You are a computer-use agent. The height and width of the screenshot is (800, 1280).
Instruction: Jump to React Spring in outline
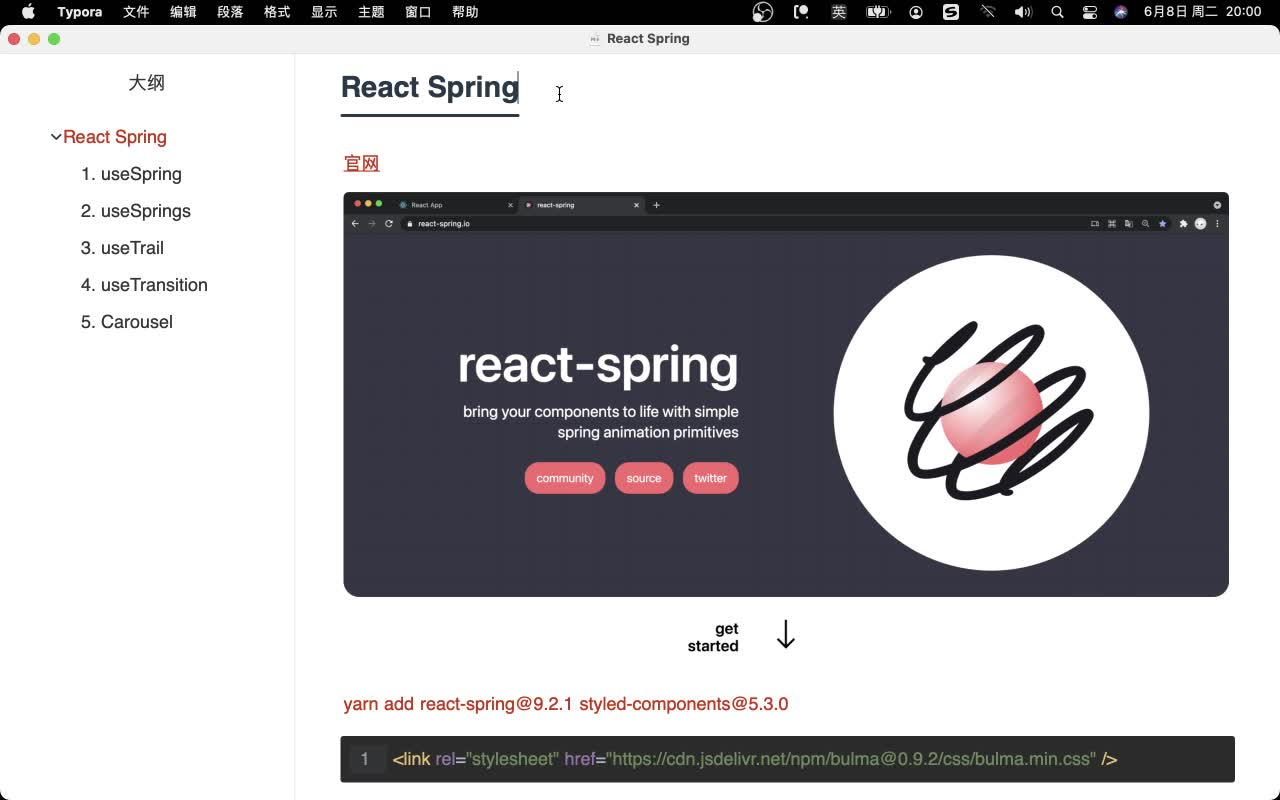coord(115,137)
